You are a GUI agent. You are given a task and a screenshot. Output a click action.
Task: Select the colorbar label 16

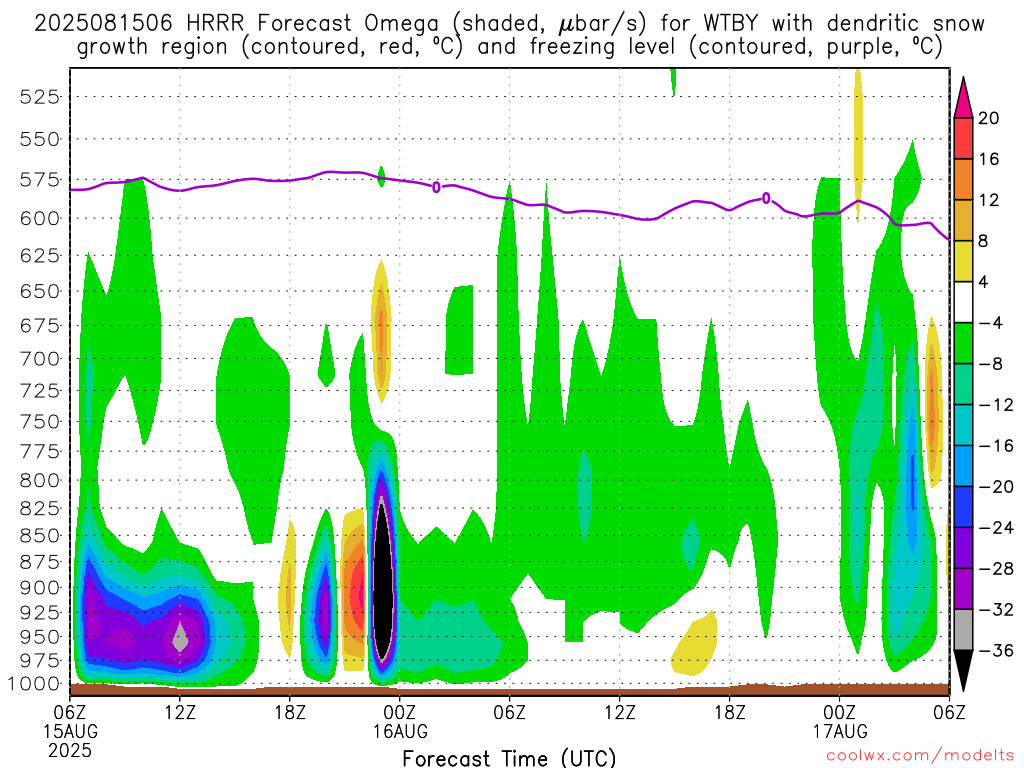pyautogui.click(x=989, y=159)
